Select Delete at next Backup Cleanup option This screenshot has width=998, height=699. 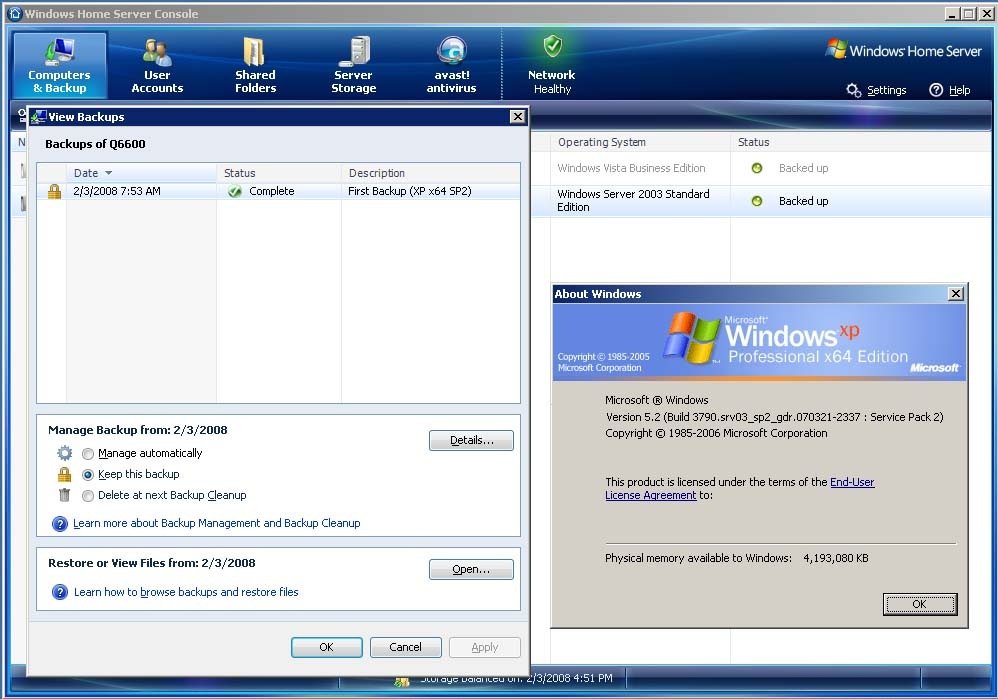(x=88, y=495)
